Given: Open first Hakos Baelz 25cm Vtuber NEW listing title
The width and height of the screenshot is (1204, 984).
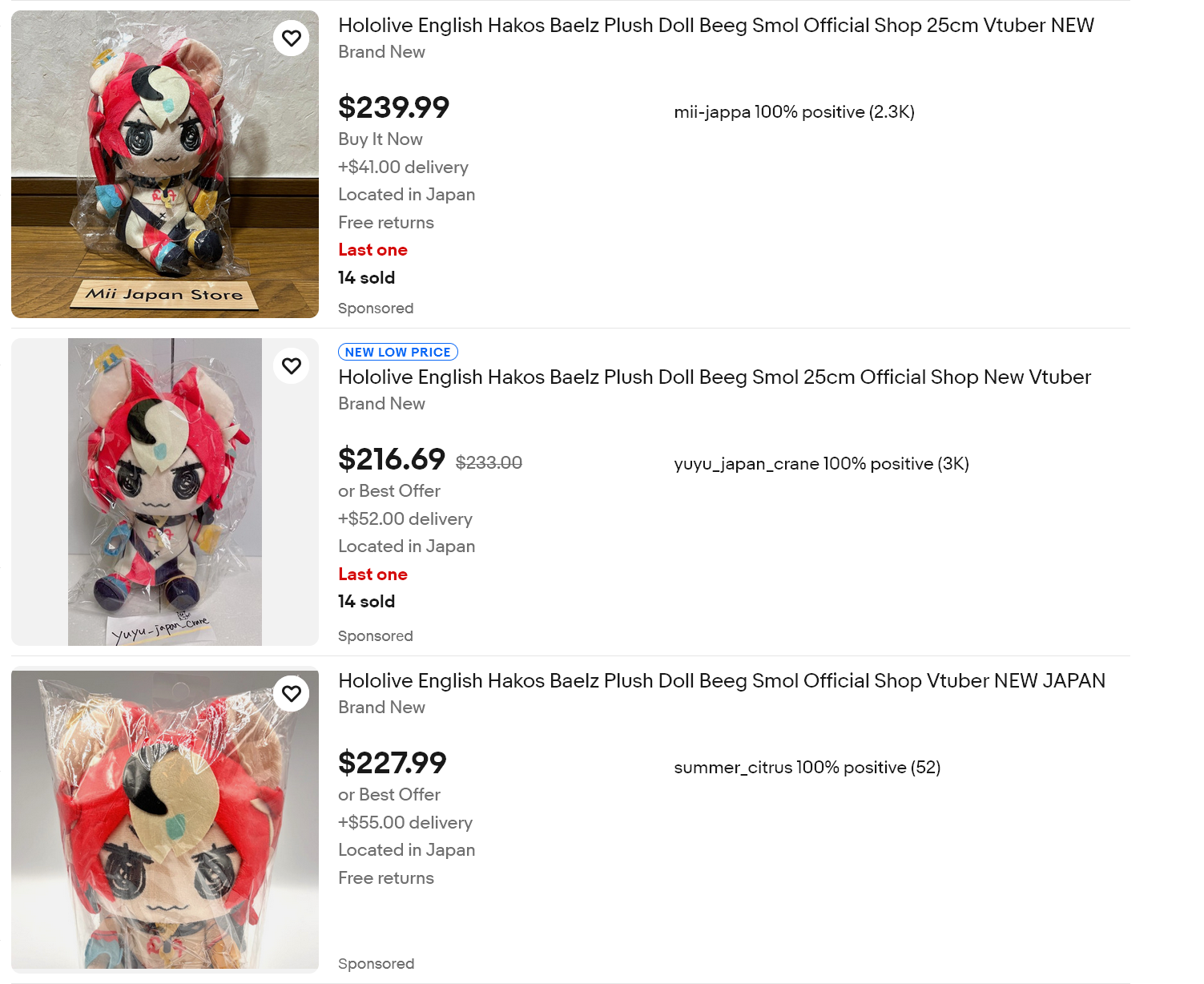Looking at the screenshot, I should [716, 26].
